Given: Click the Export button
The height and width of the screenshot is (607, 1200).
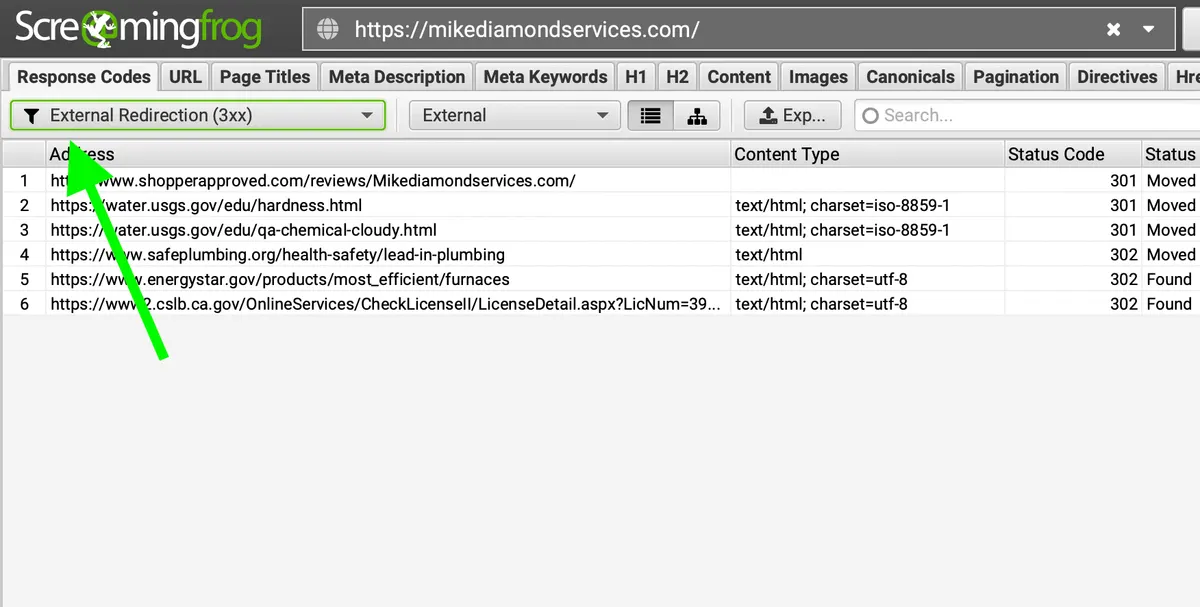Looking at the screenshot, I should [792, 116].
